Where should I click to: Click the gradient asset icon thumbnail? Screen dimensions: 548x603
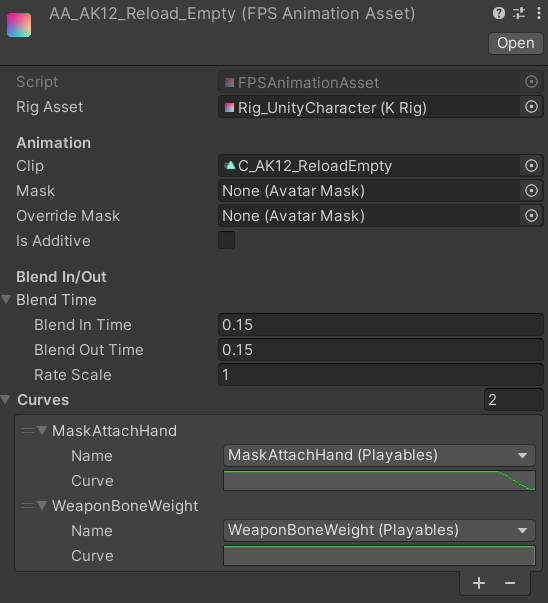pyautogui.click(x=19, y=25)
